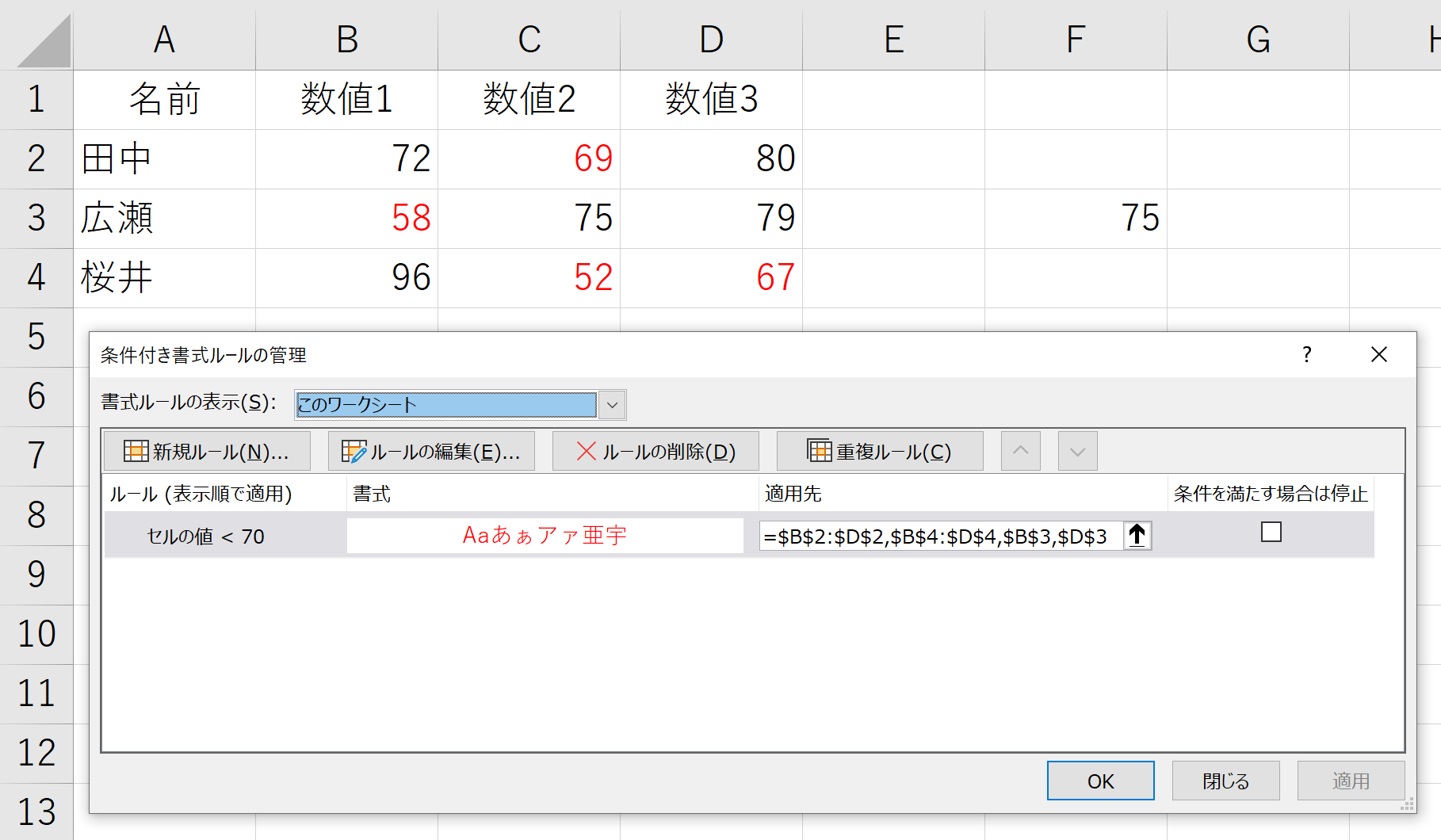Duplicate the rule with 重複ルール button
Viewport: 1441px width, 840px height.
click(880, 452)
